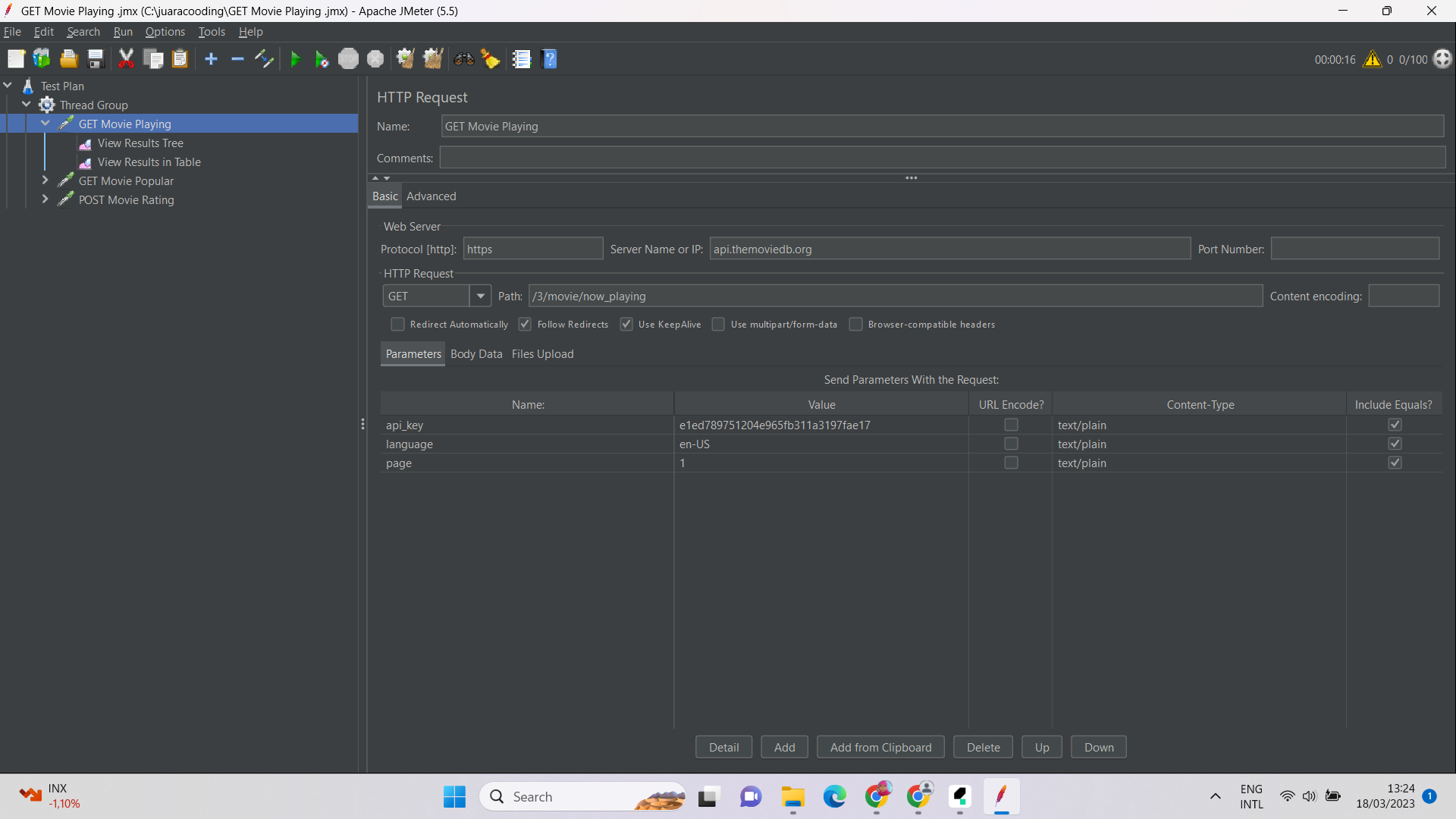Click the green Start test button
This screenshot has width=1456, height=819.
point(295,59)
